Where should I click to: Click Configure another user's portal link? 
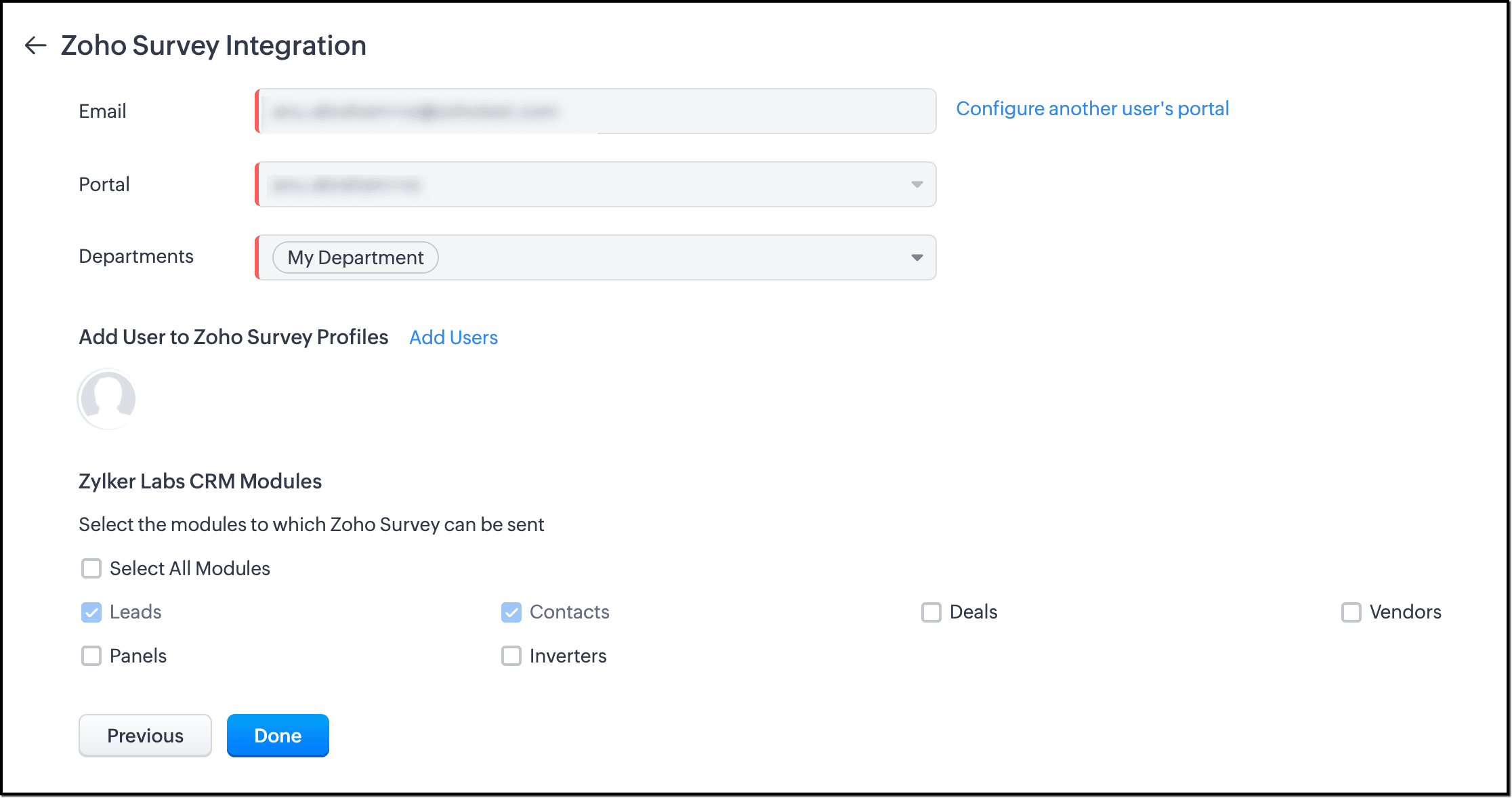point(1092,108)
